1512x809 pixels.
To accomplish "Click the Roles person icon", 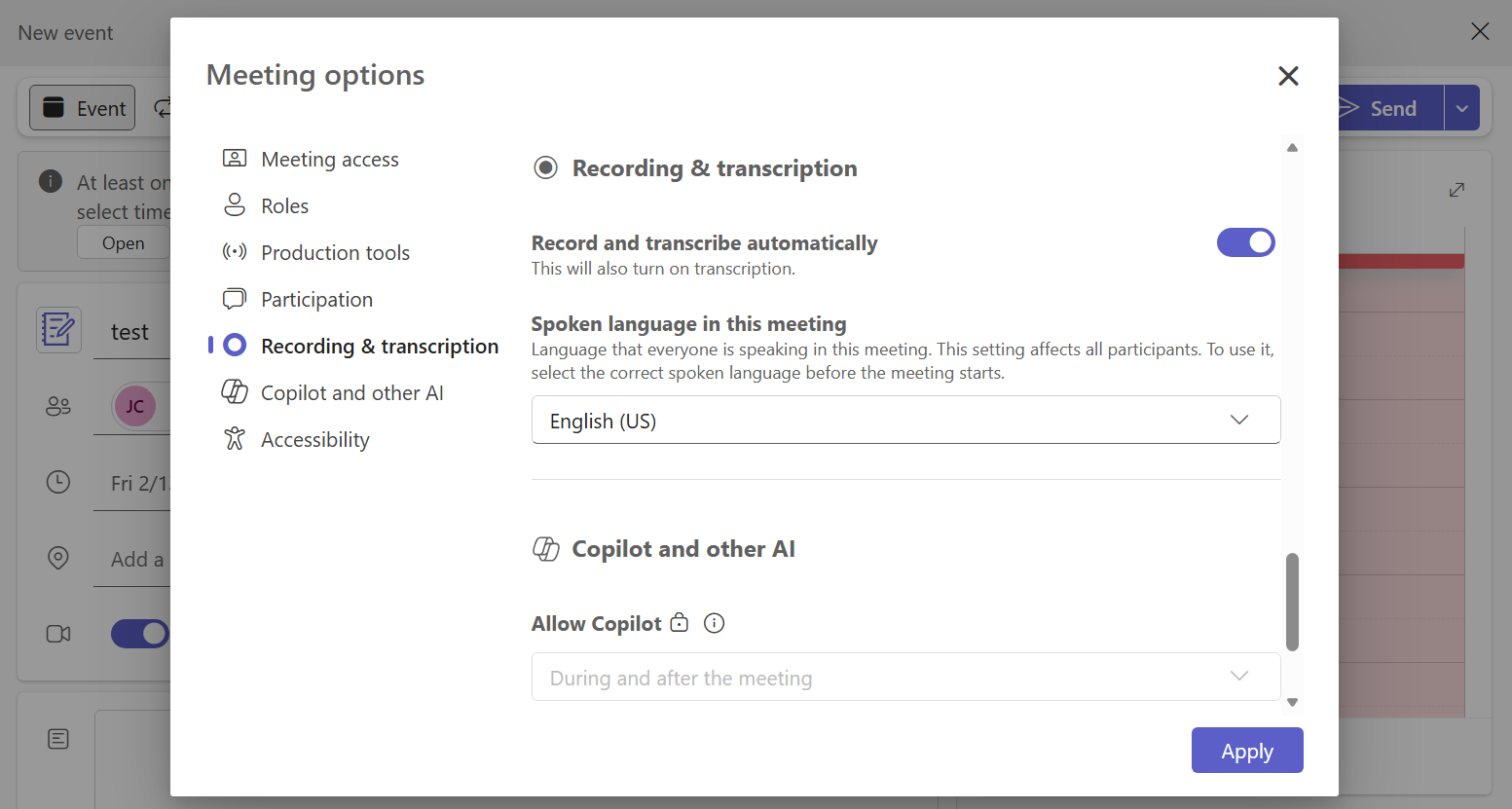I will coord(235,205).
